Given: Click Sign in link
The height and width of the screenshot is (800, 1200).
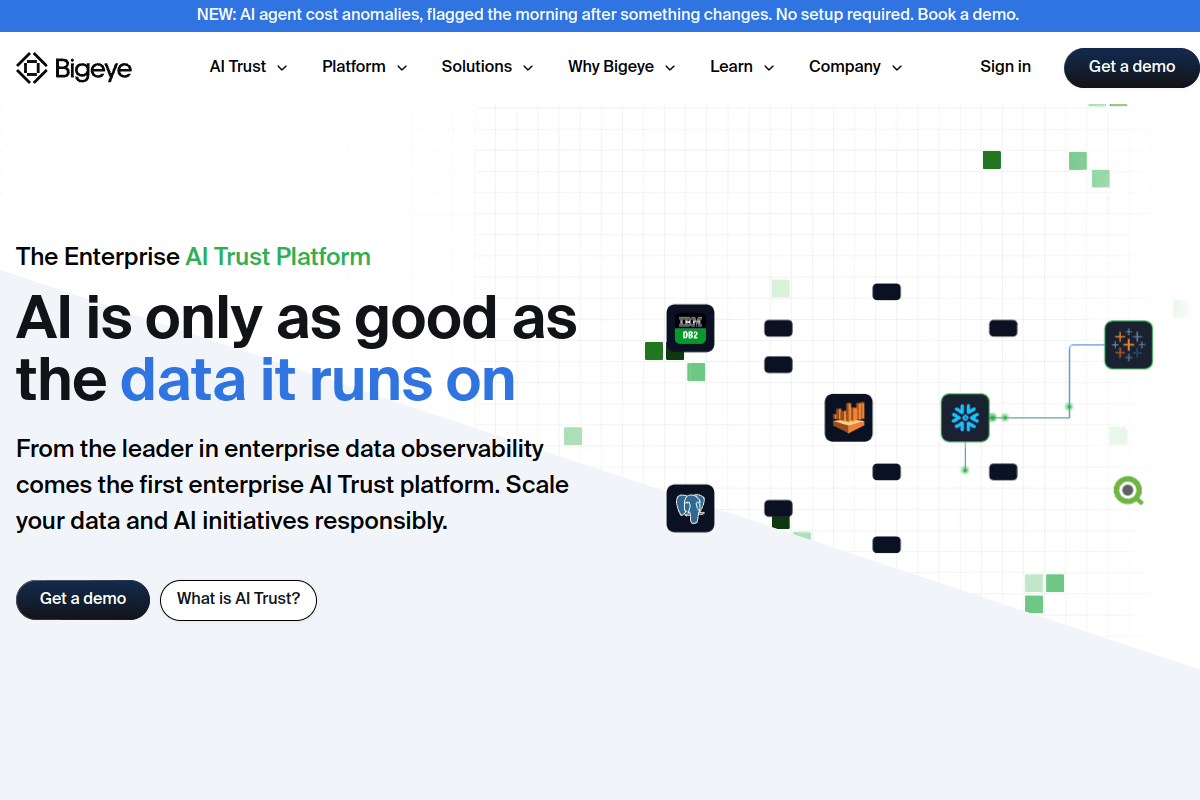Looking at the screenshot, I should coord(1006,67).
